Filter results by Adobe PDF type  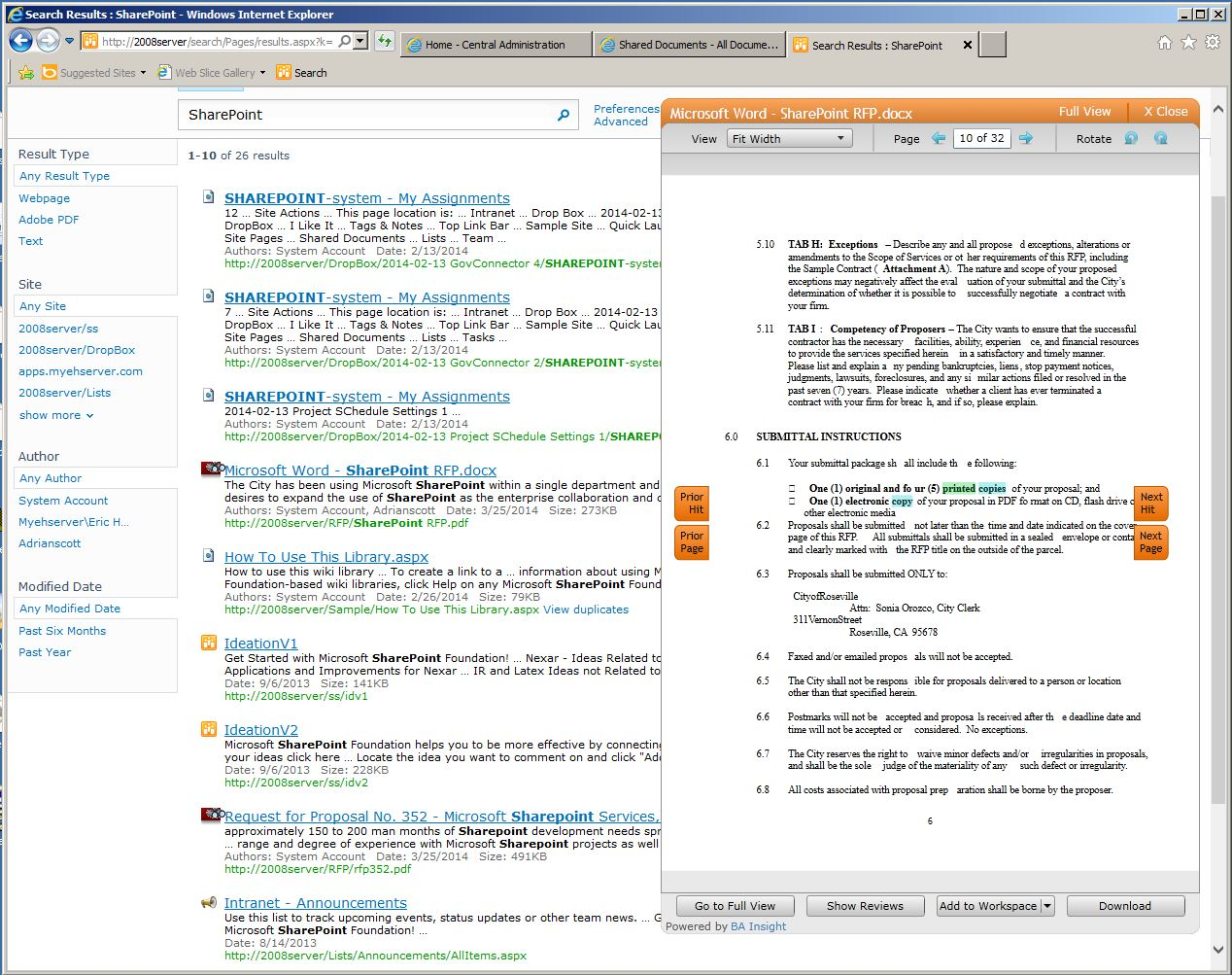49,220
